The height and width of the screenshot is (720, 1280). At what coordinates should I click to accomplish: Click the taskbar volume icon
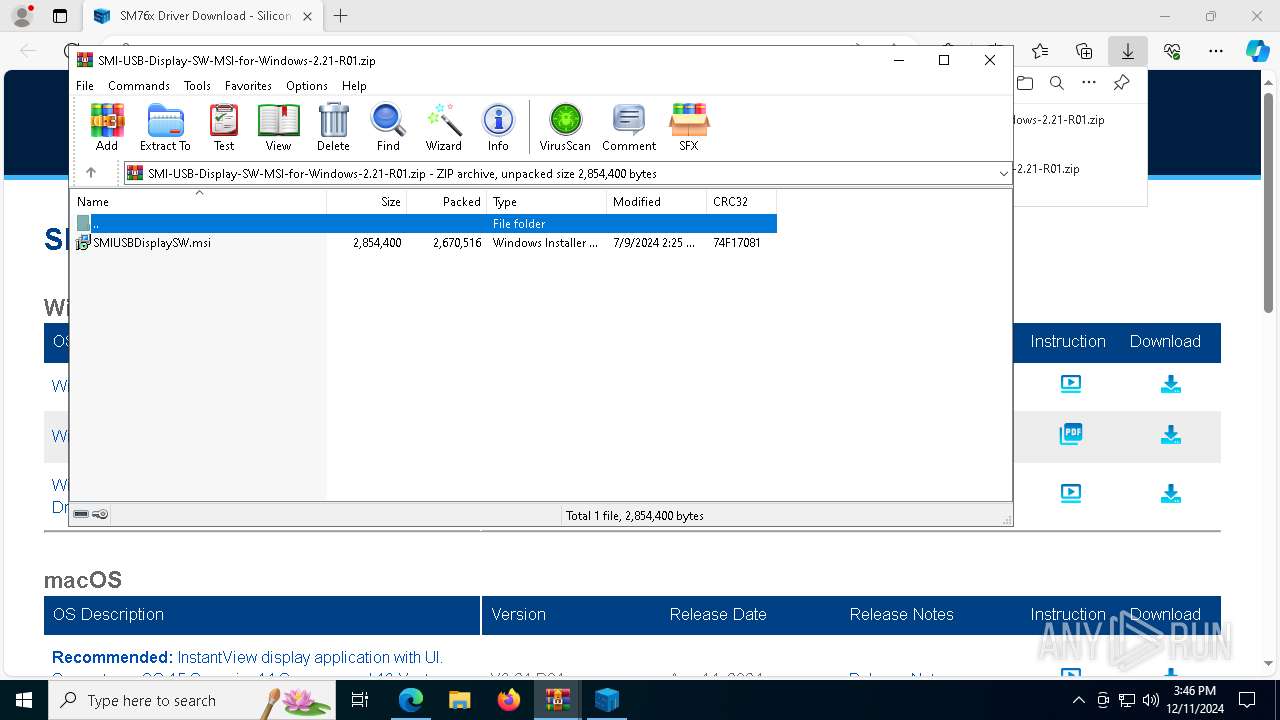(x=1150, y=700)
